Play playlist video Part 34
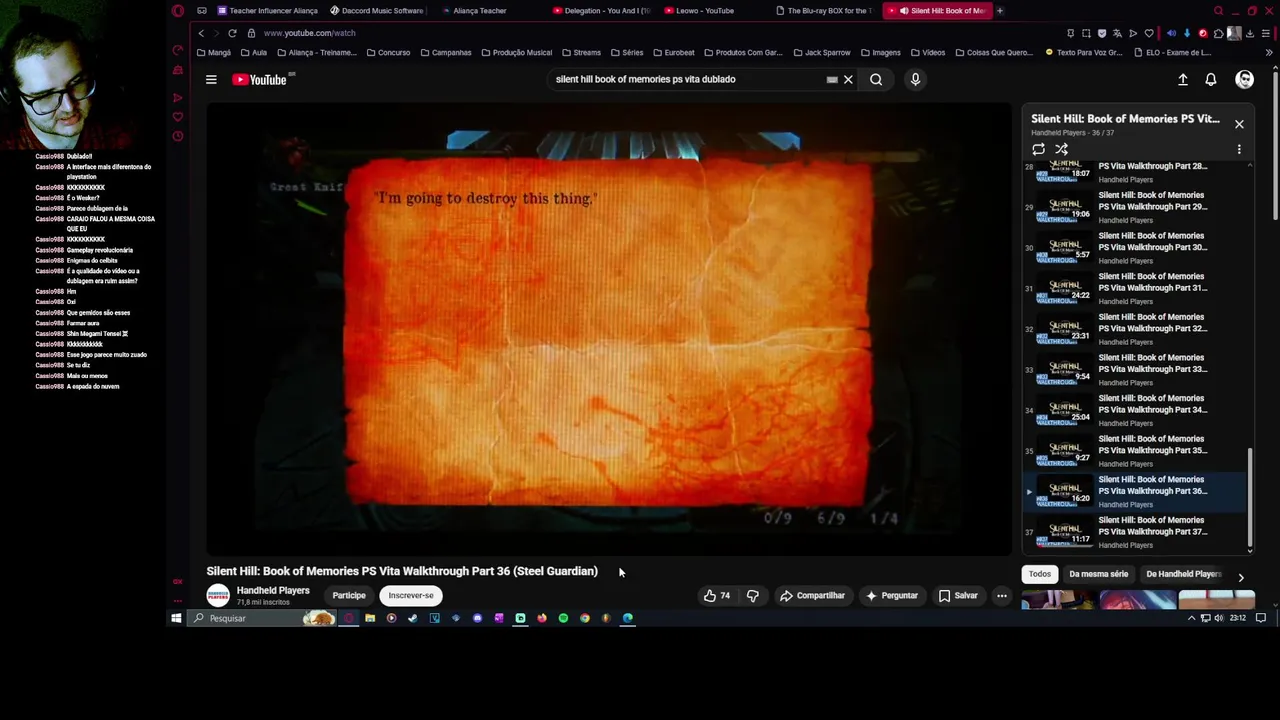 [x=1135, y=410]
